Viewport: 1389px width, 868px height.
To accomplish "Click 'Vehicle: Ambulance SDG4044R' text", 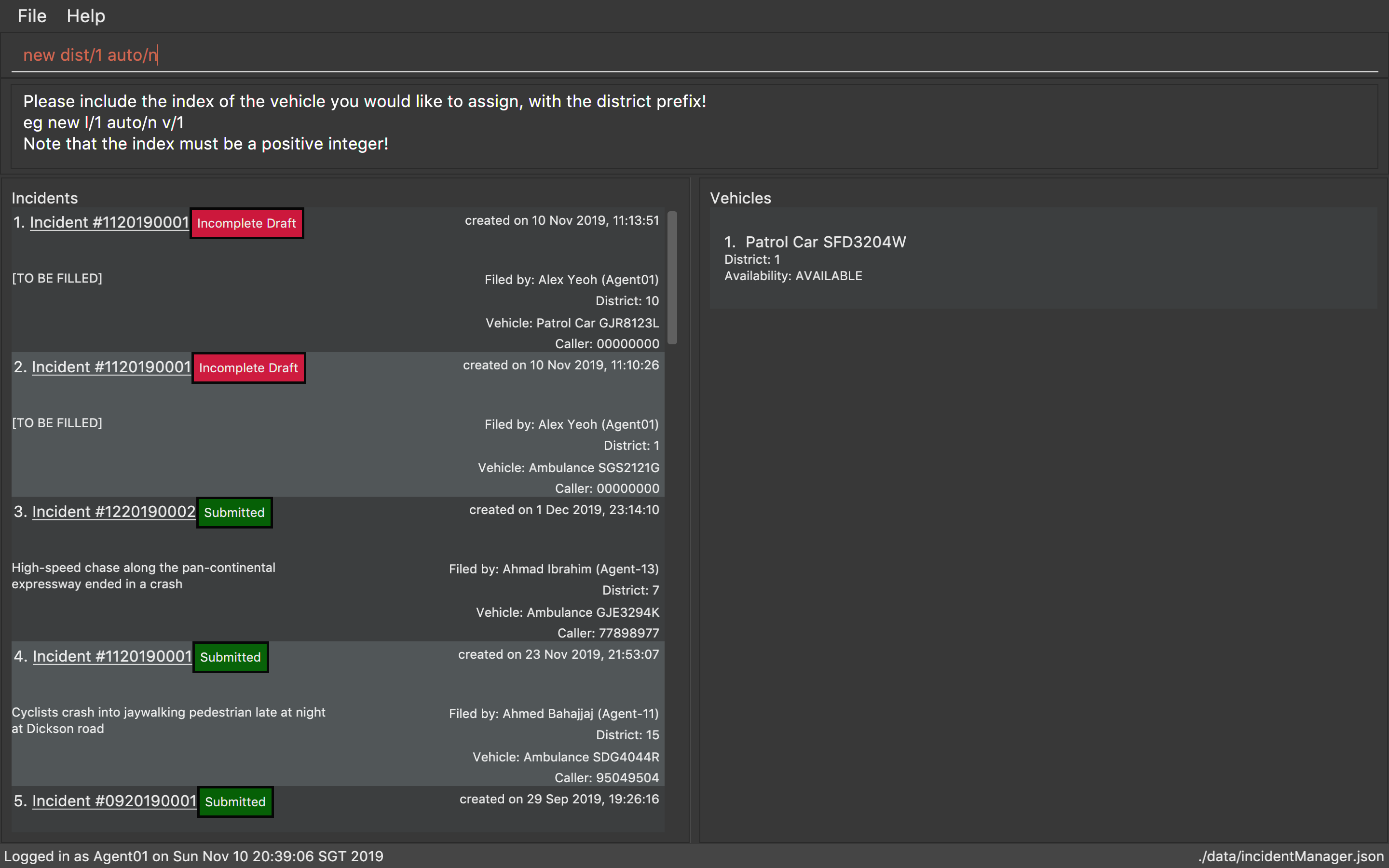I will click(x=566, y=757).
